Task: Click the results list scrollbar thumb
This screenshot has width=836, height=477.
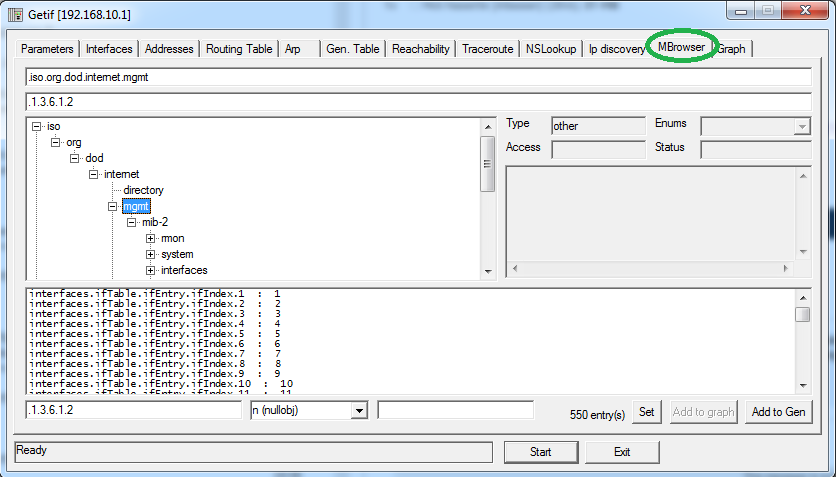Action: click(803, 314)
